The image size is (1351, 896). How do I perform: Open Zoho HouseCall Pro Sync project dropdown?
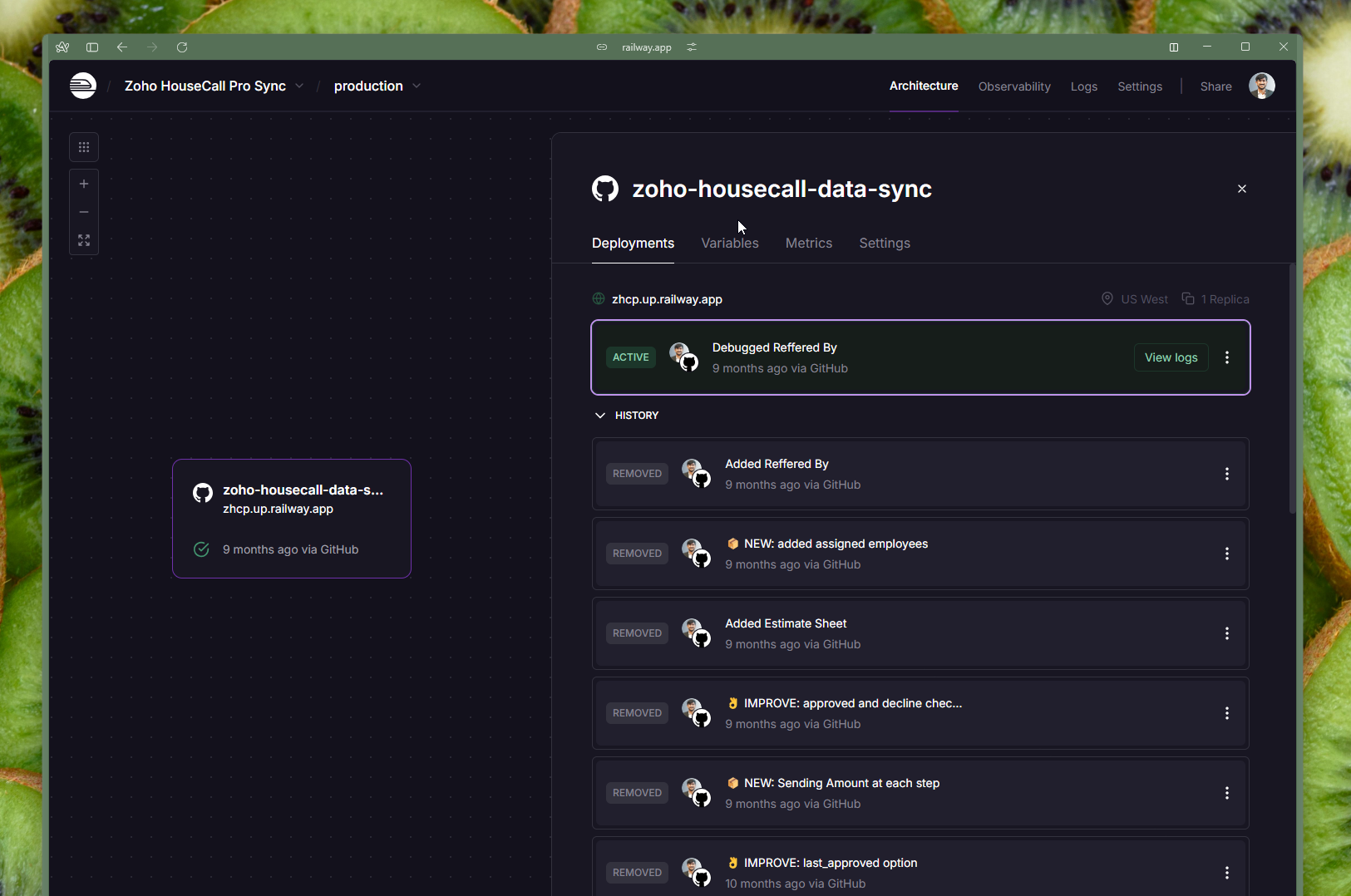point(214,86)
